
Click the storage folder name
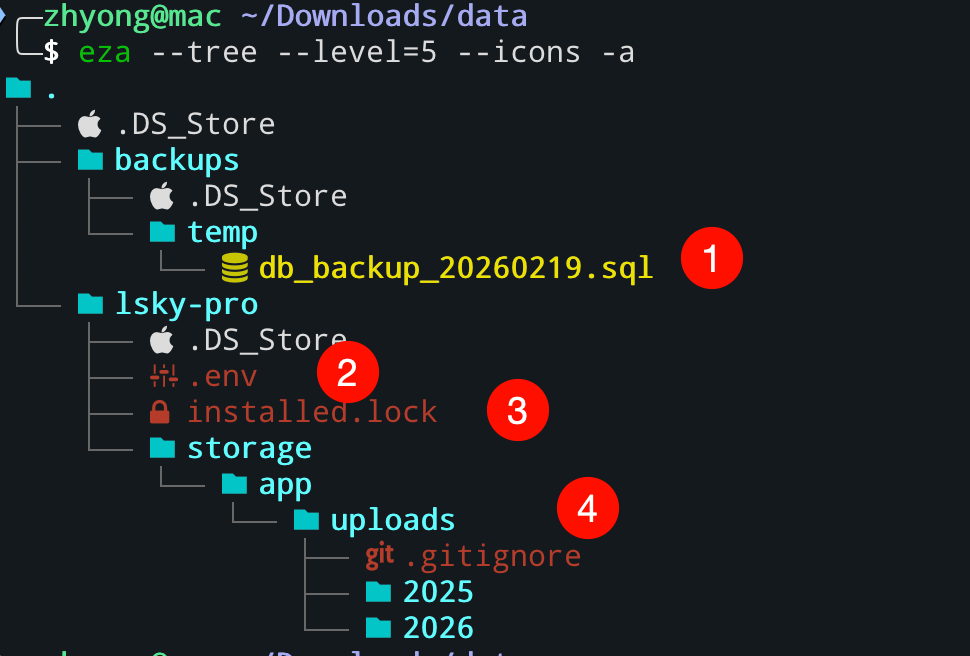point(249,448)
